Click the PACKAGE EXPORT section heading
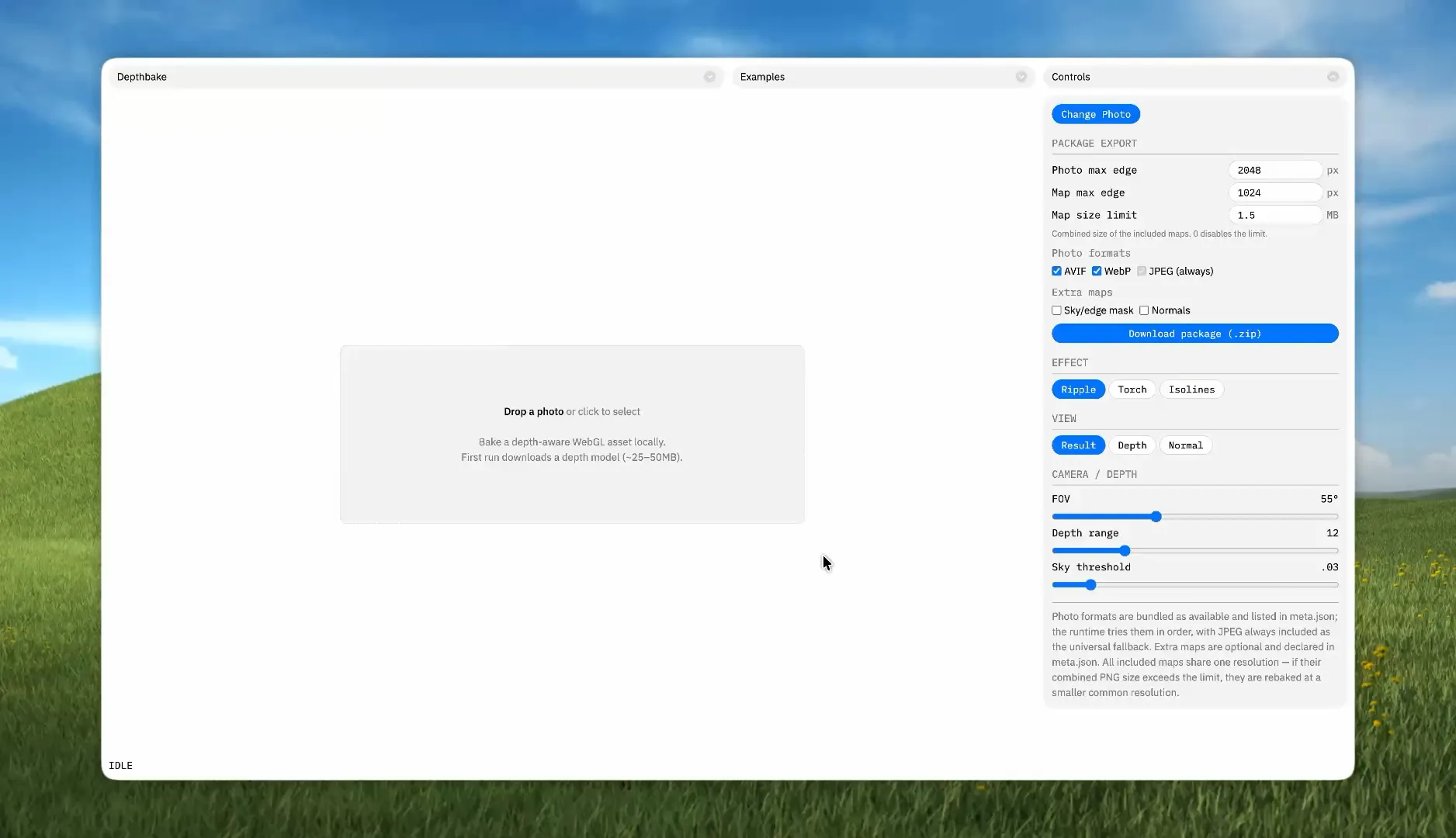Image resolution: width=1456 pixels, height=838 pixels. (1094, 144)
